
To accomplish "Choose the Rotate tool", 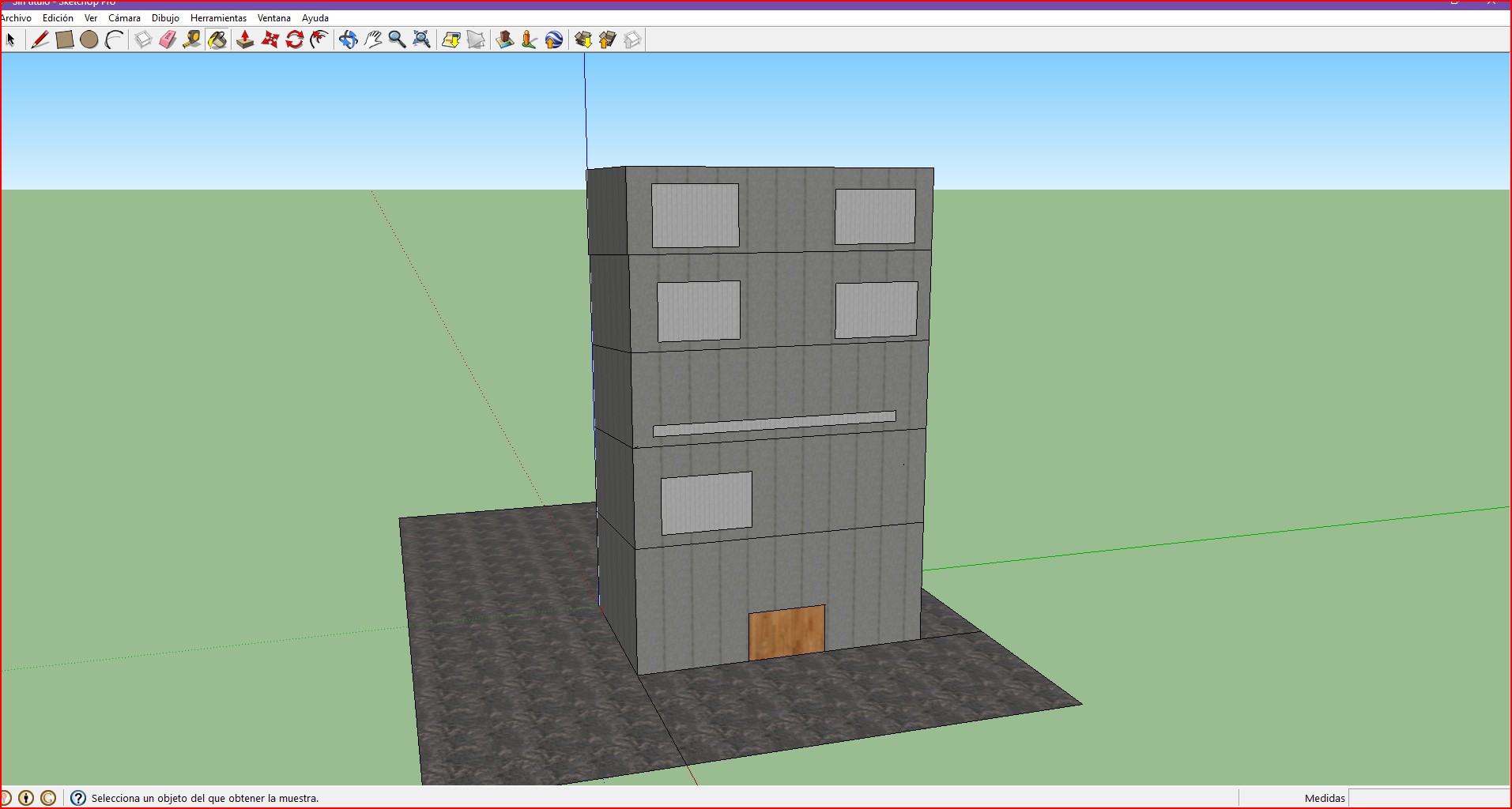I will (295, 40).
